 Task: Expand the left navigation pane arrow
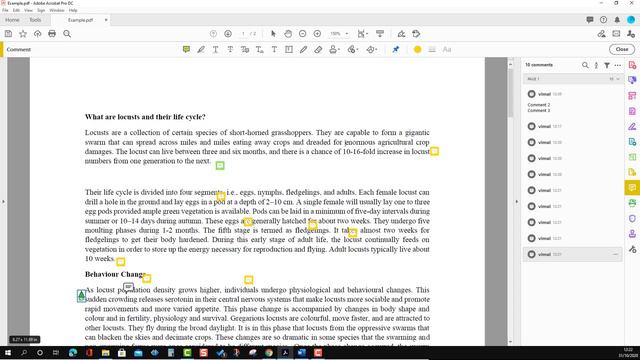click(x=3, y=201)
